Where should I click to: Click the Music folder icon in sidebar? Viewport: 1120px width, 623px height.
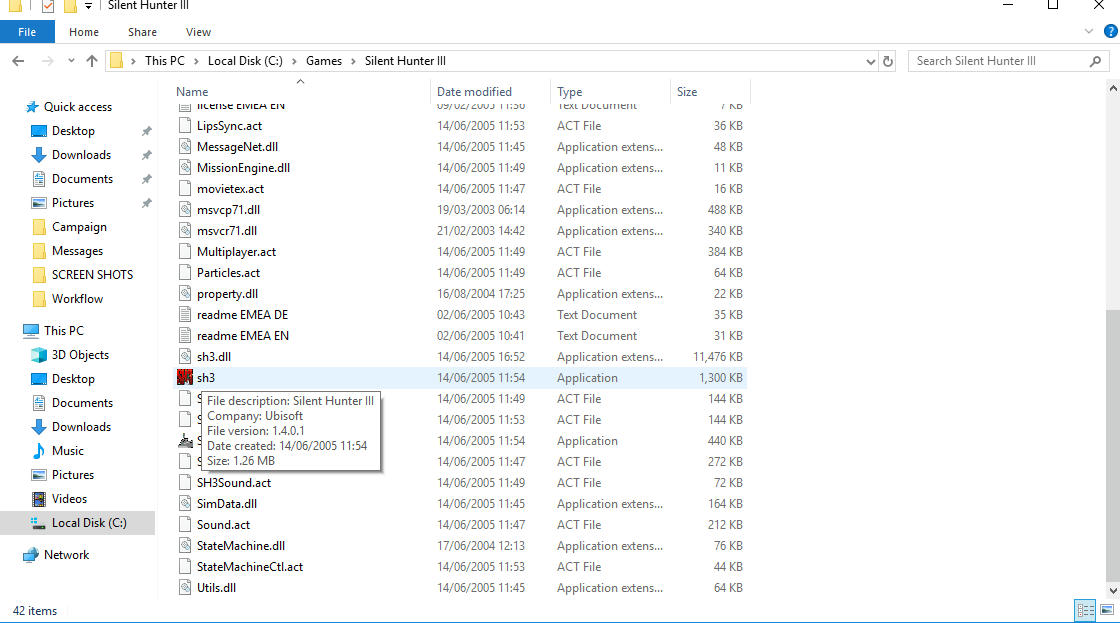coord(39,451)
